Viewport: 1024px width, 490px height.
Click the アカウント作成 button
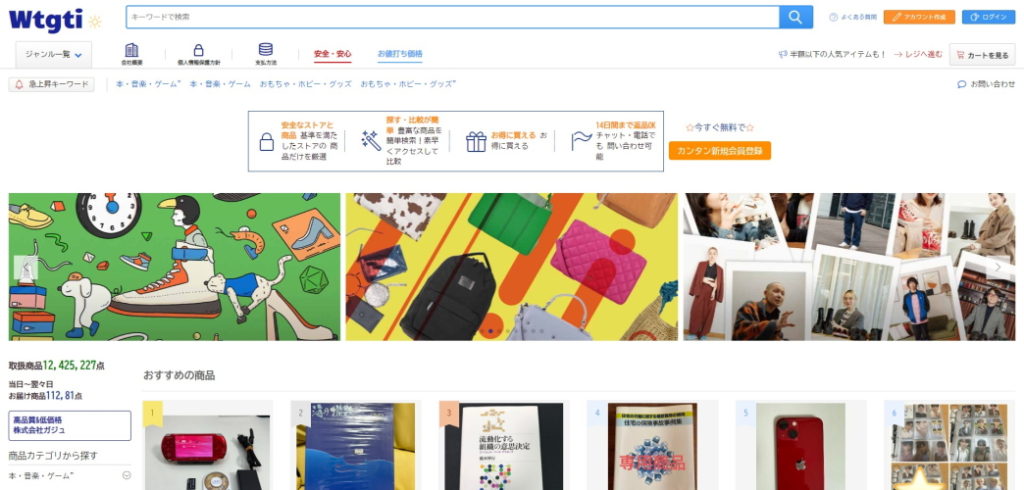click(919, 17)
